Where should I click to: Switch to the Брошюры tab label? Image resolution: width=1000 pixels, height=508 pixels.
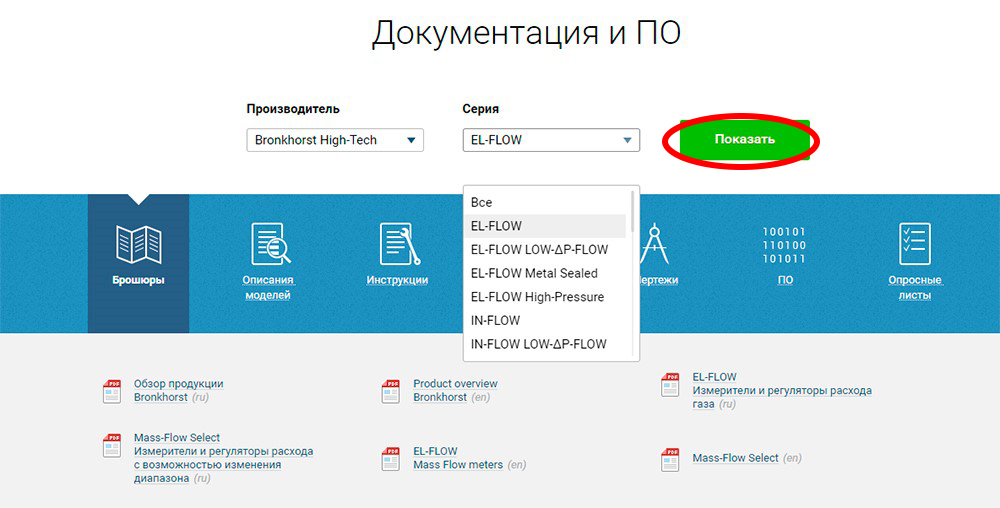[138, 280]
